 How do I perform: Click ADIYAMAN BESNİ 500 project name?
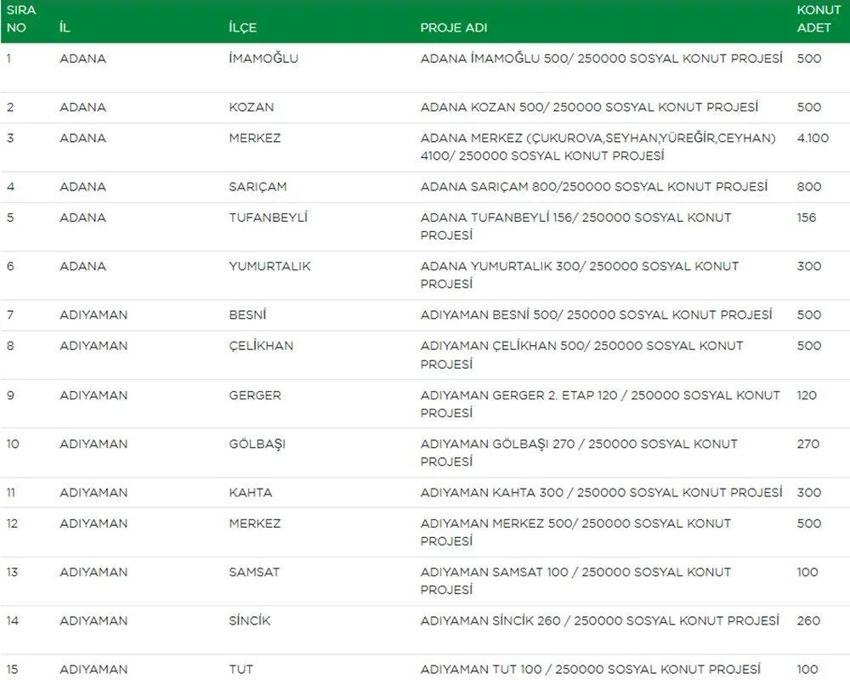[x=596, y=314]
